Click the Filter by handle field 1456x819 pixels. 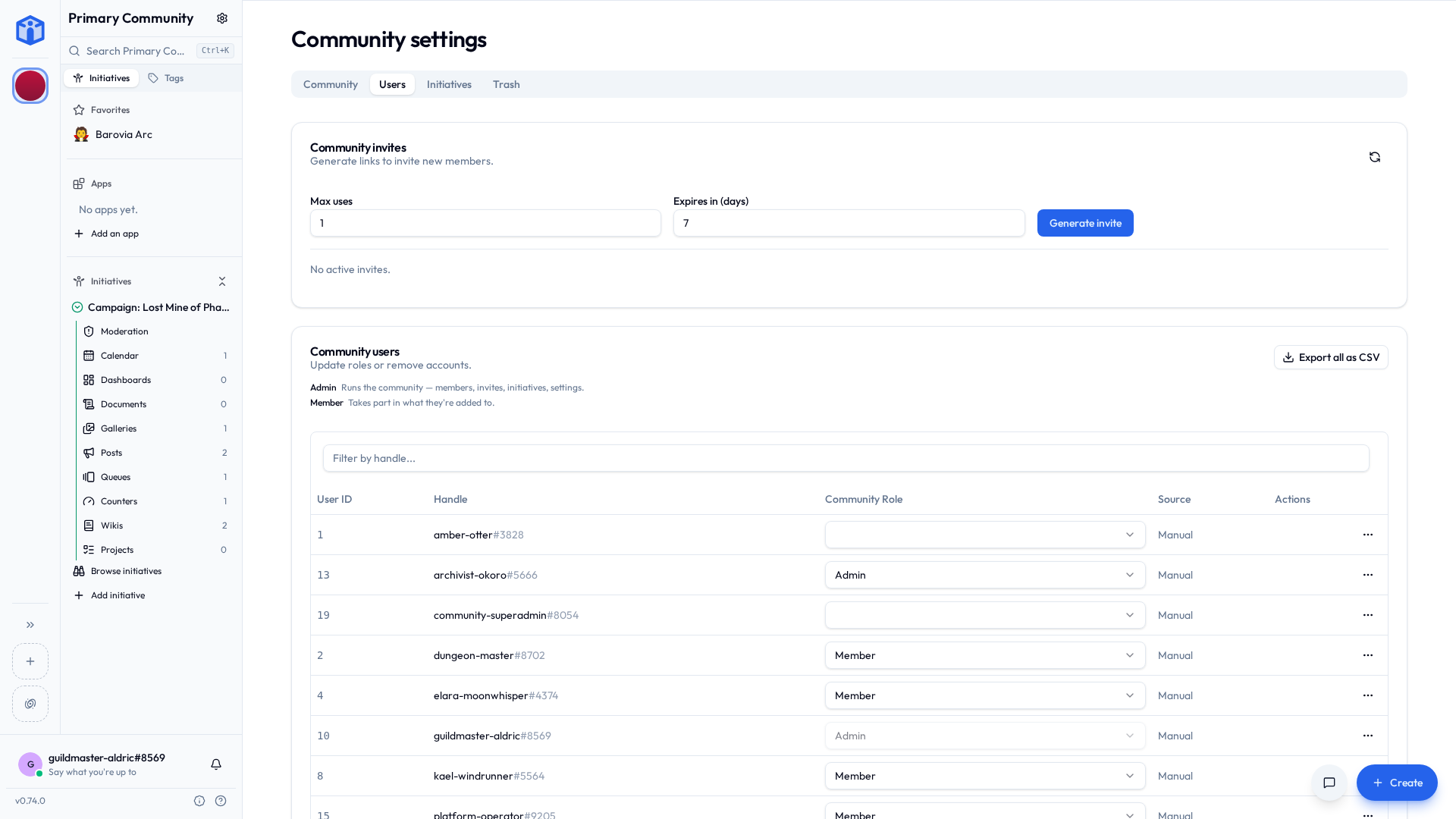tap(846, 458)
